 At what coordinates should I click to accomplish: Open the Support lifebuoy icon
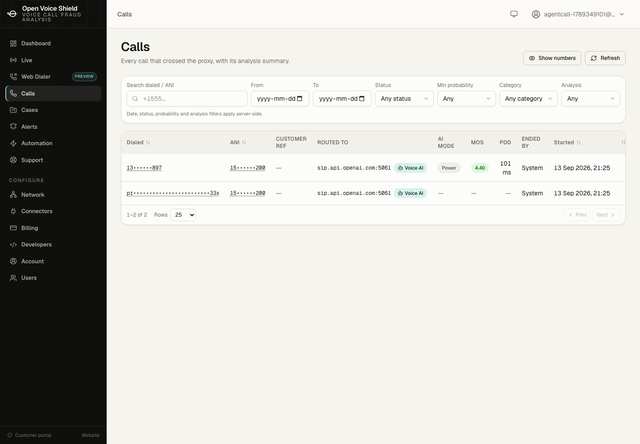click(13, 160)
